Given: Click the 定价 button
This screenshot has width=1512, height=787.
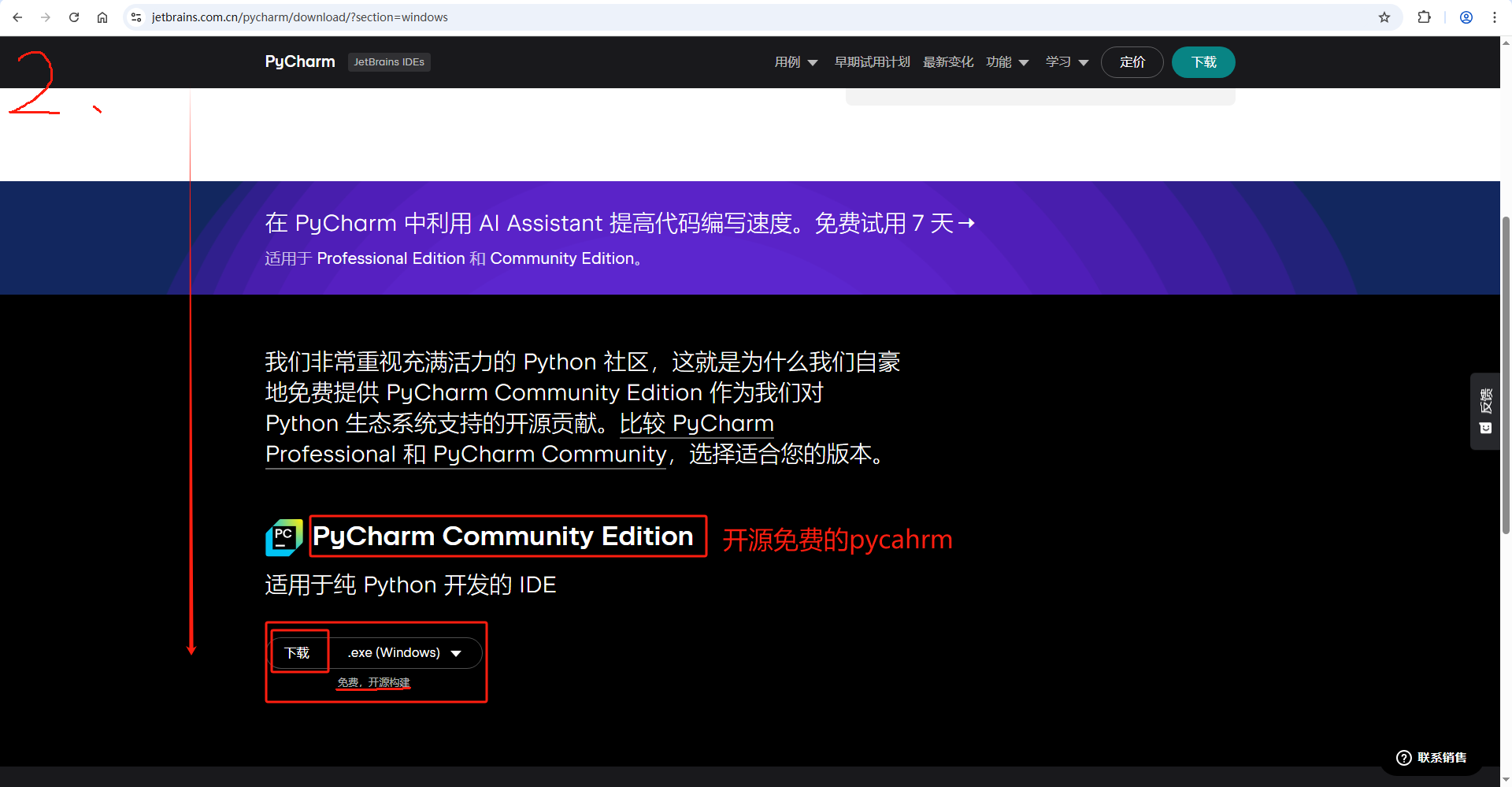Looking at the screenshot, I should coord(1132,62).
